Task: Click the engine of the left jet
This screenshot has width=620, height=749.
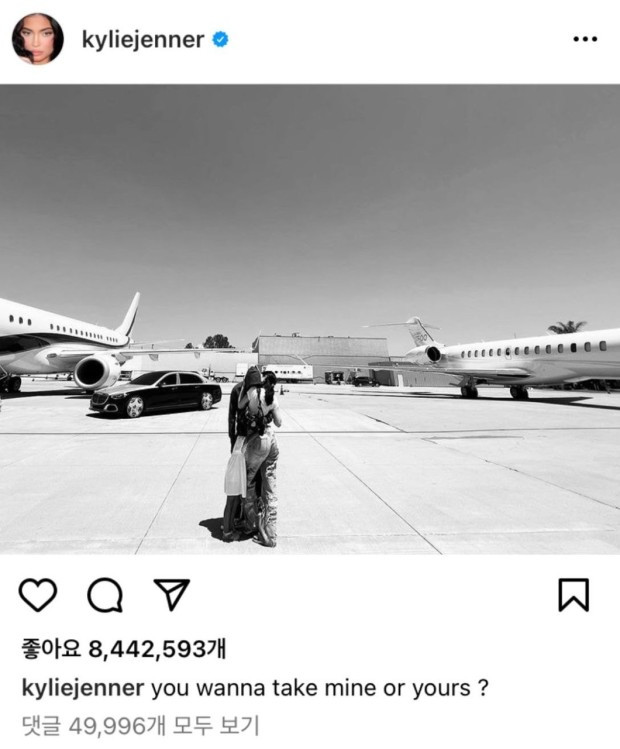Action: [x=97, y=372]
